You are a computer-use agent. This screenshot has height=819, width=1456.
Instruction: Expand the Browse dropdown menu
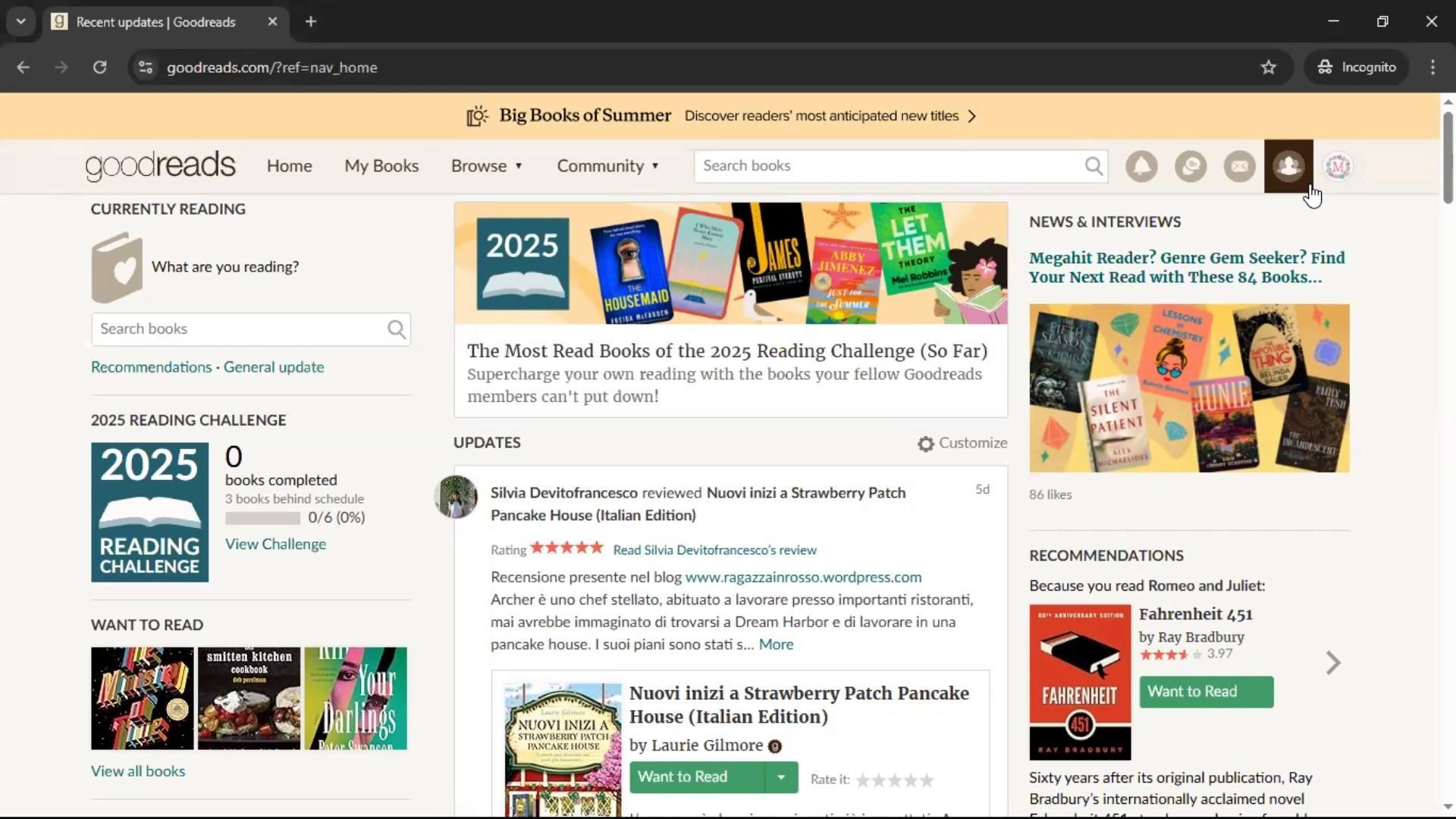[x=487, y=166]
